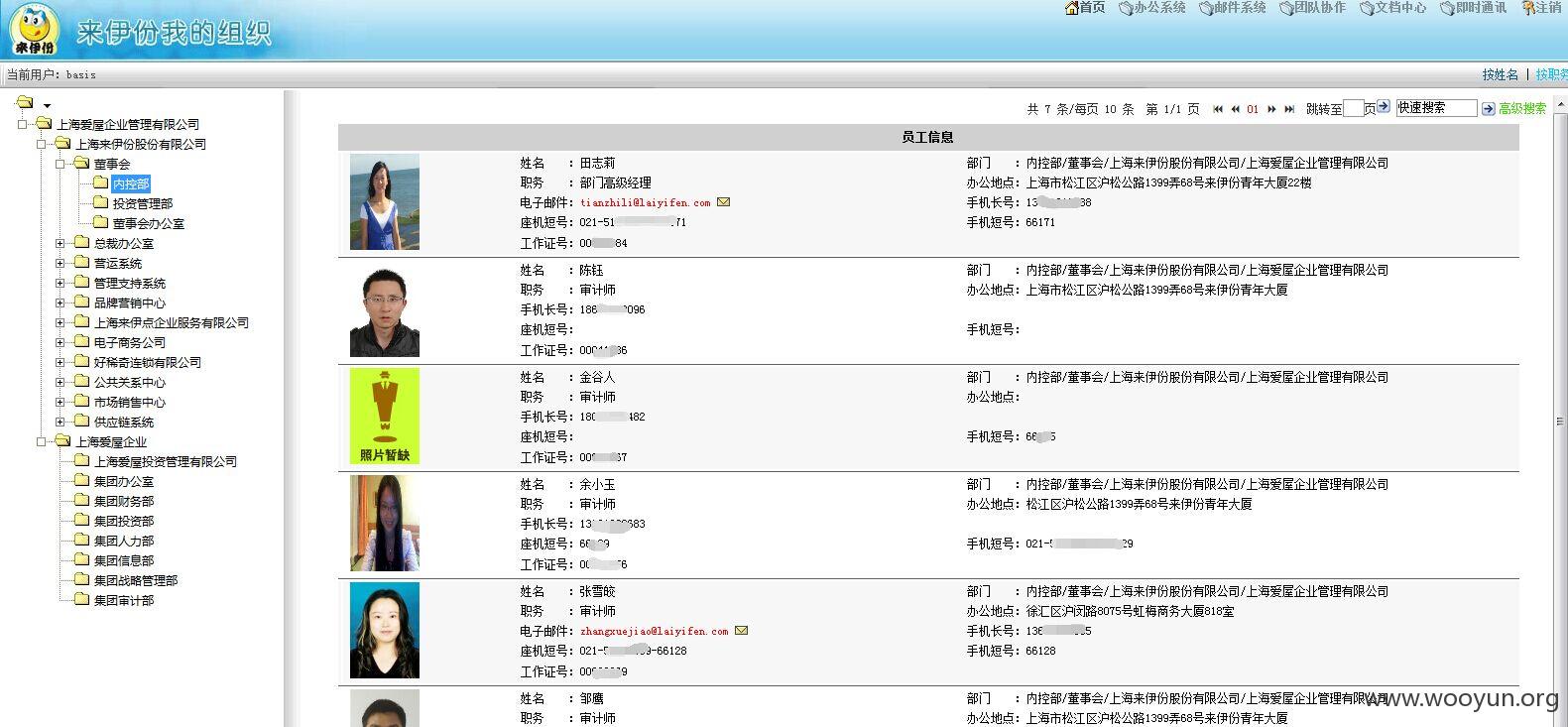Select 集团财务部 in the tree
This screenshot has width=1568, height=727.
124,501
